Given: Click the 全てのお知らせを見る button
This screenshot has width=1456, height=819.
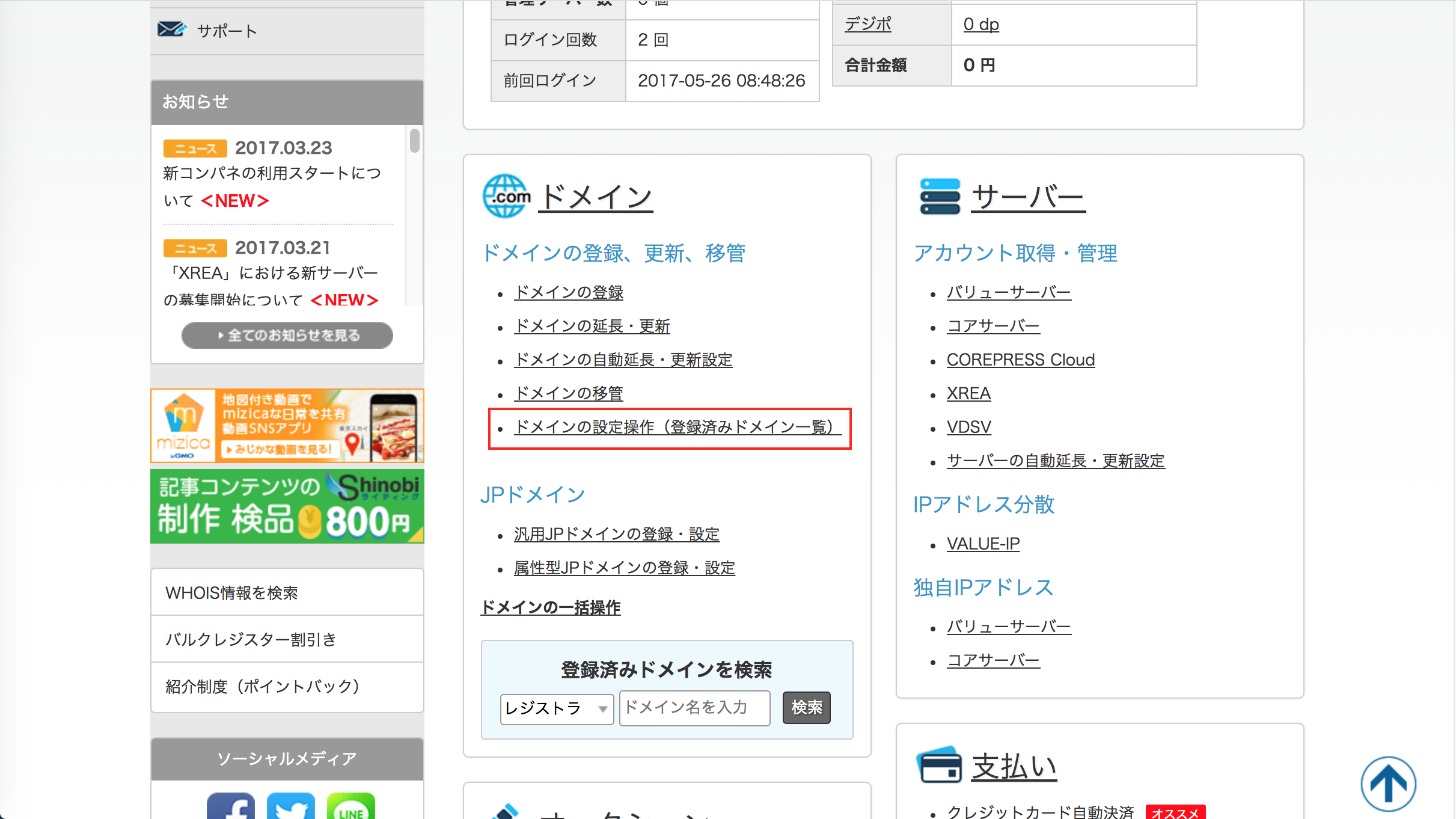Looking at the screenshot, I should [x=287, y=336].
